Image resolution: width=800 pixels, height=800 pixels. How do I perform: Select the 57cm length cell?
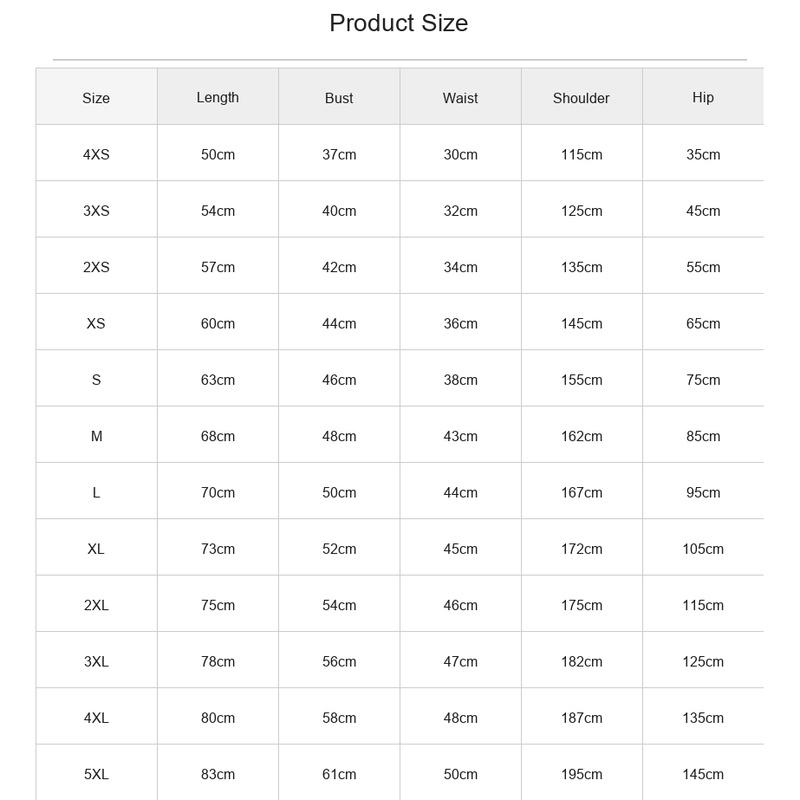[x=218, y=267]
